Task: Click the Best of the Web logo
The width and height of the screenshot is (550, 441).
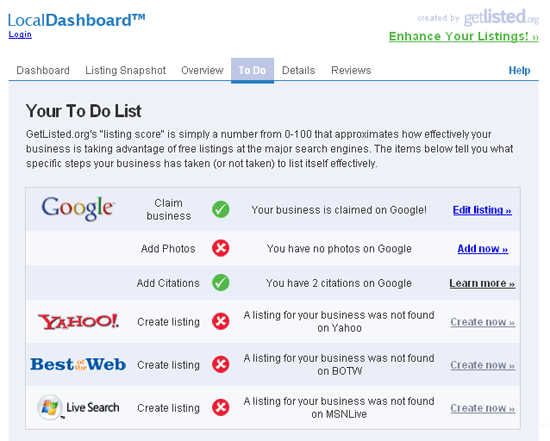Action: tap(78, 365)
